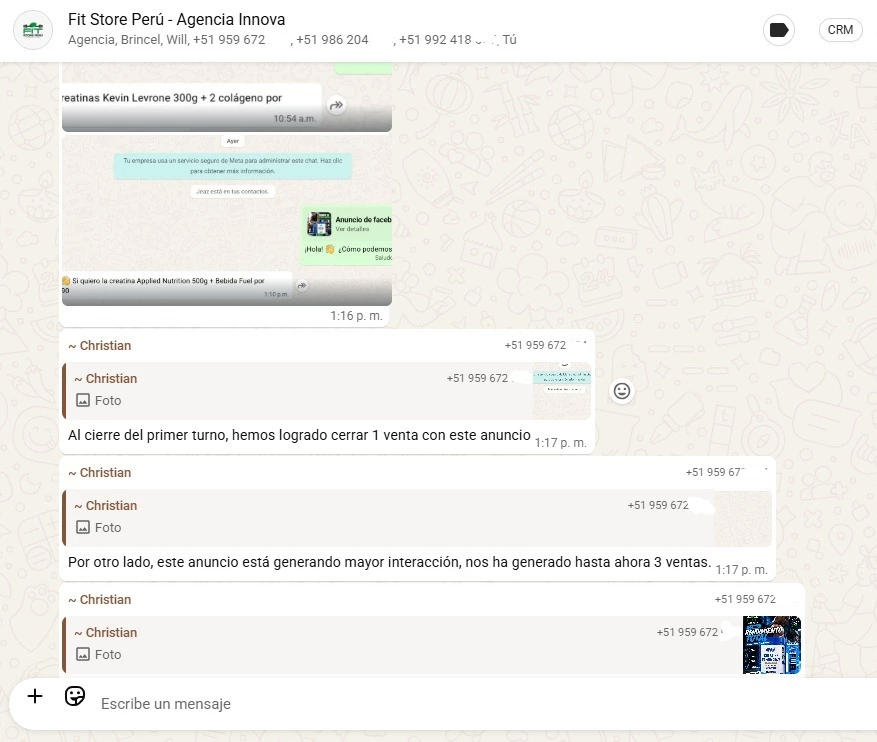Click the black label tag icon in header
The height and width of the screenshot is (742, 877).
click(x=779, y=30)
